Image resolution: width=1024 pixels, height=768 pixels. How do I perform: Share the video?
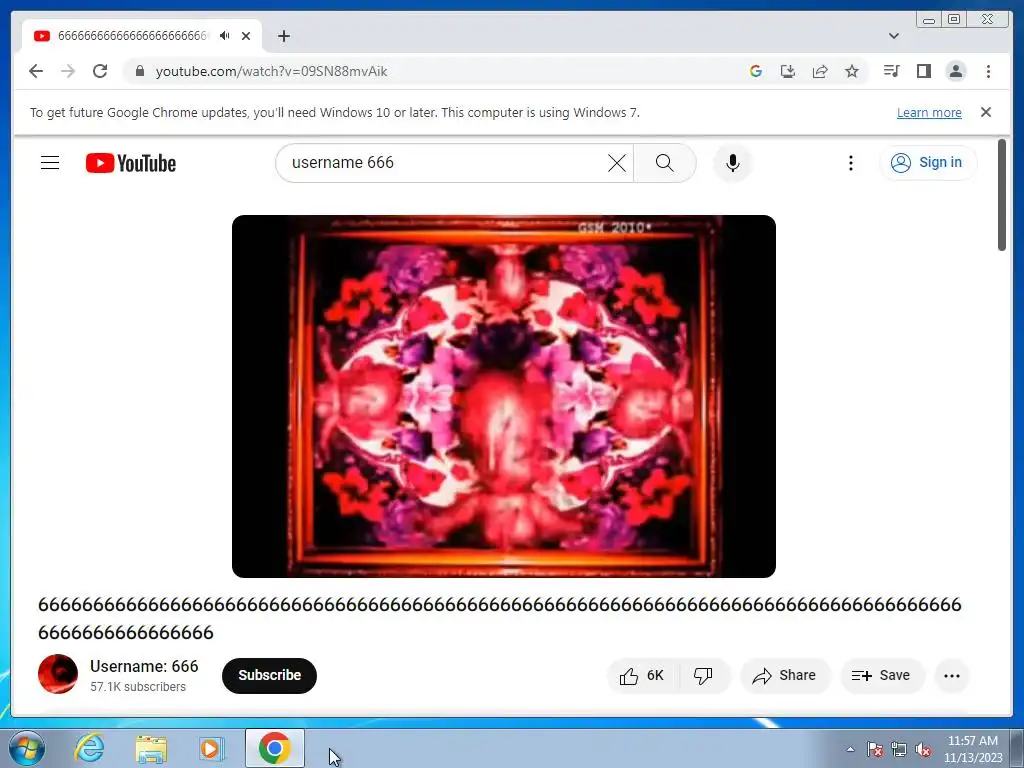coord(785,676)
